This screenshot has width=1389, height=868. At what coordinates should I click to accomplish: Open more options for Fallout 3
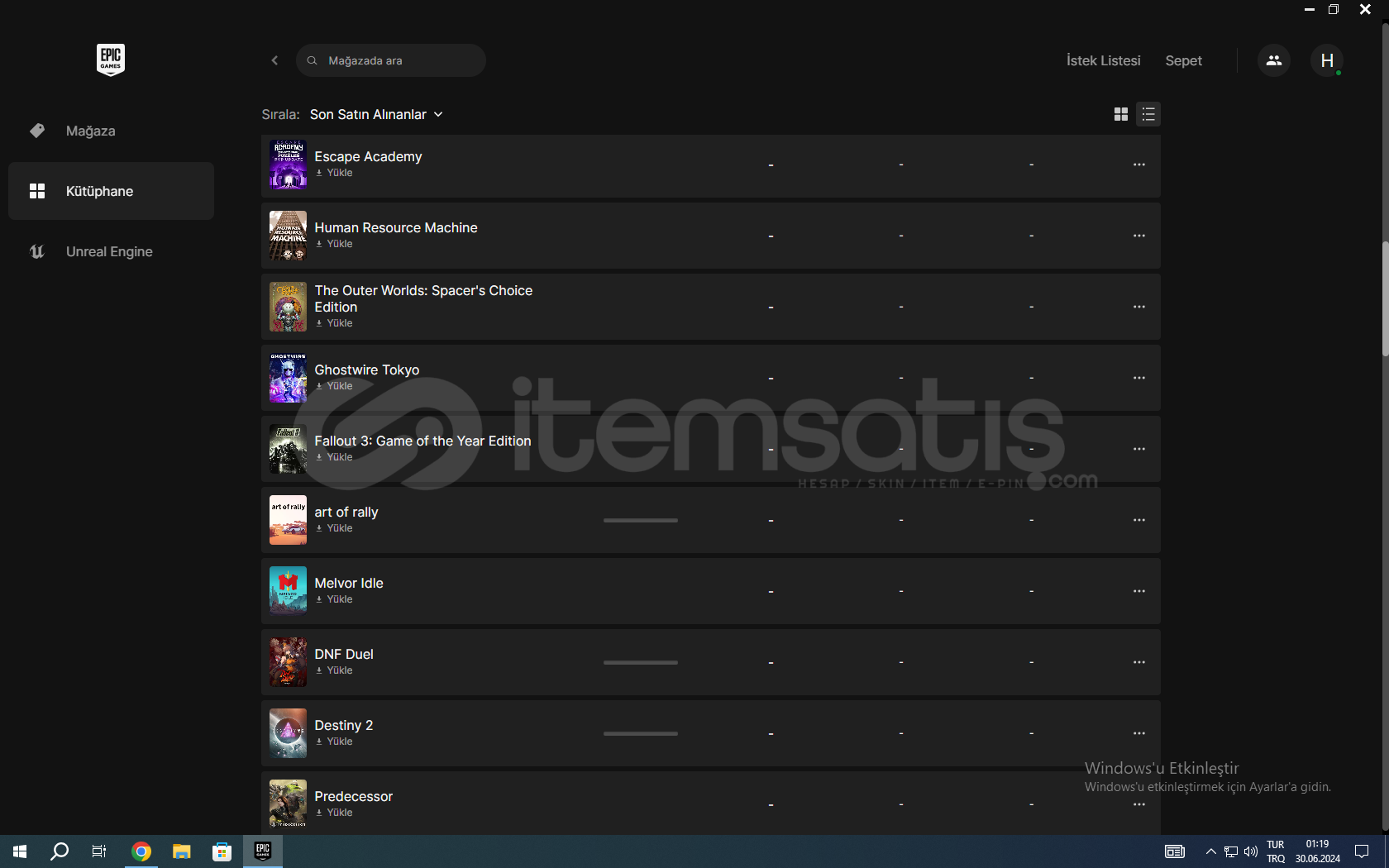tap(1139, 449)
